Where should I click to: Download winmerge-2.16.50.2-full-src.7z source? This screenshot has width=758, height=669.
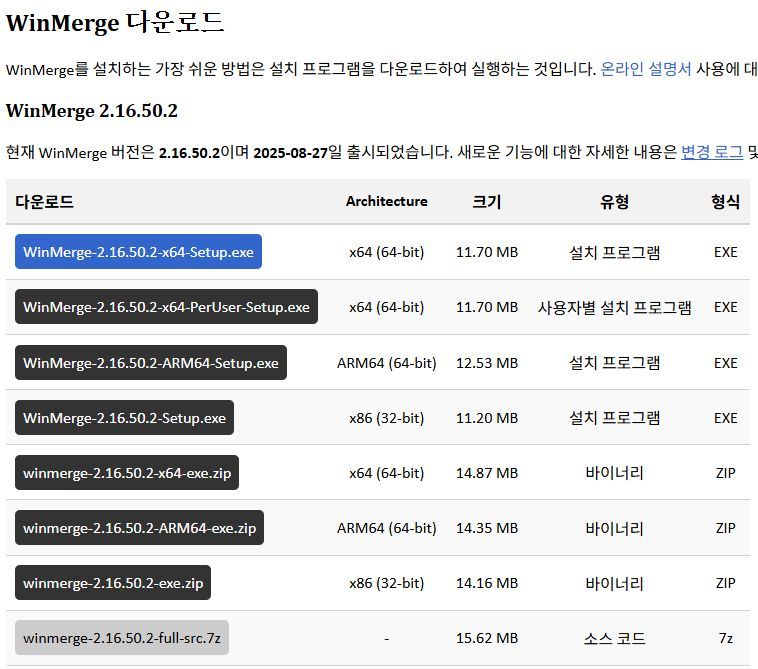click(x=122, y=638)
